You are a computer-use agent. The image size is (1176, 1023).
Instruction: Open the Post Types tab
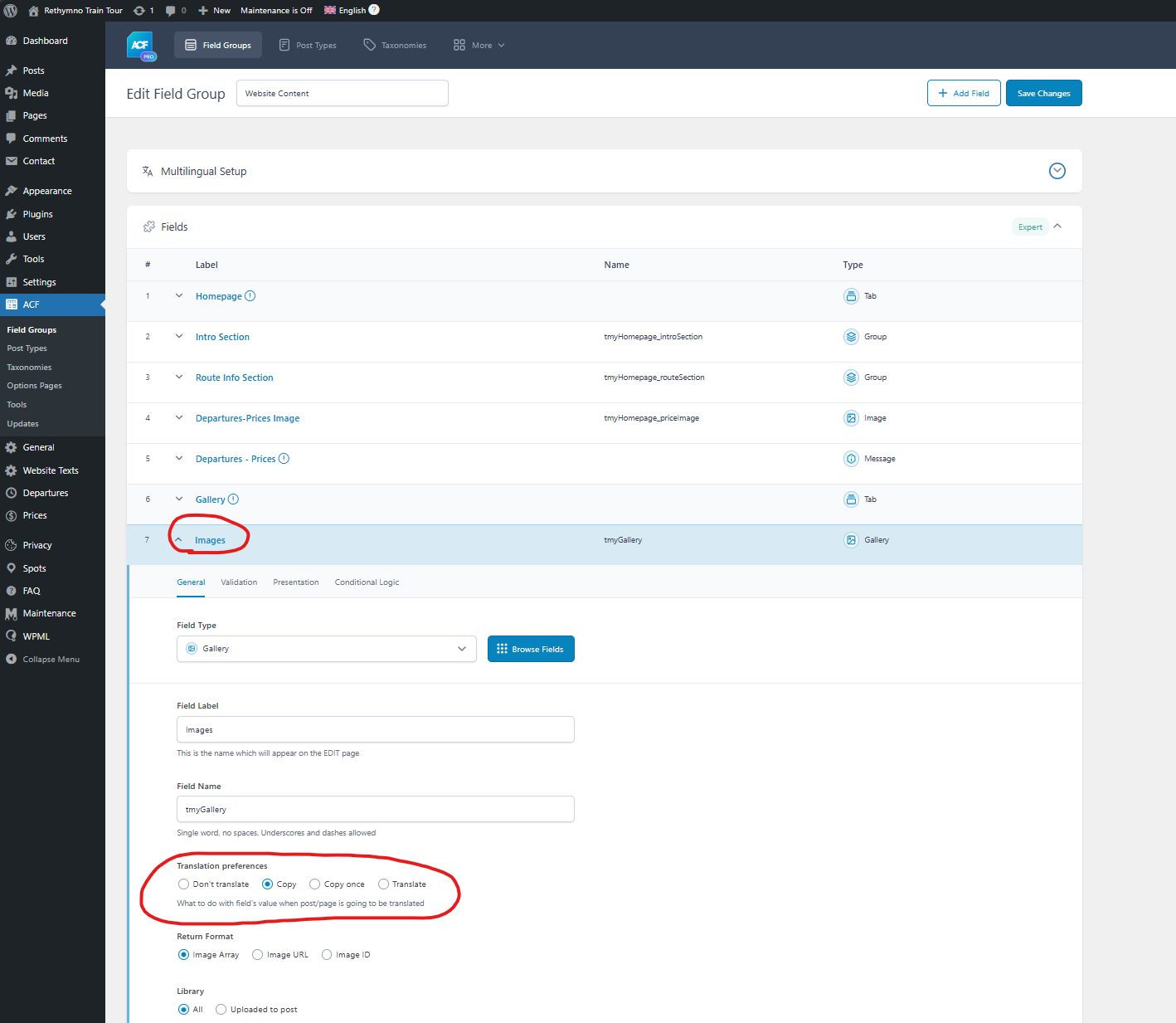308,45
